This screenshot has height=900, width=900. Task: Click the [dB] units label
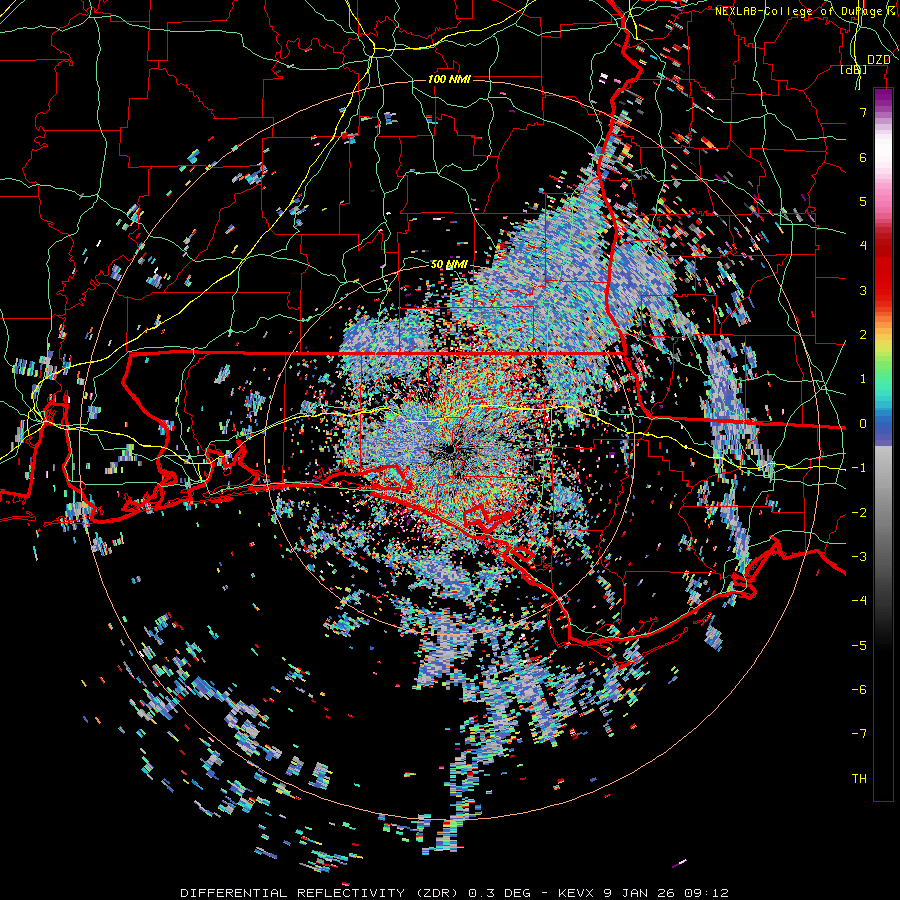854,70
